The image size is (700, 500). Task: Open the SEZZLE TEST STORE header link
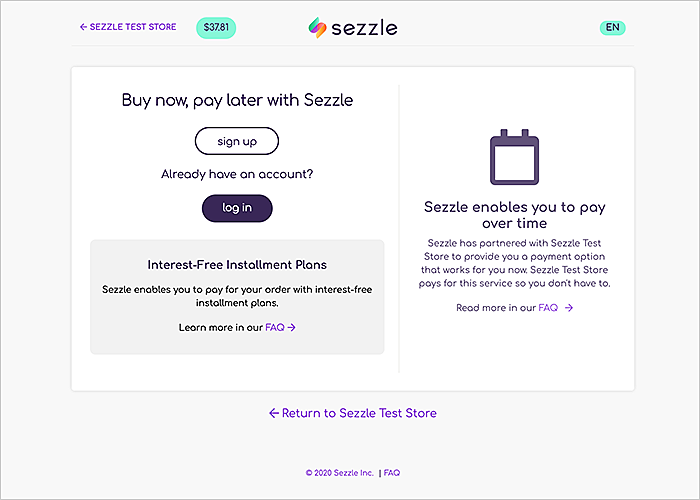pyautogui.click(x=128, y=27)
